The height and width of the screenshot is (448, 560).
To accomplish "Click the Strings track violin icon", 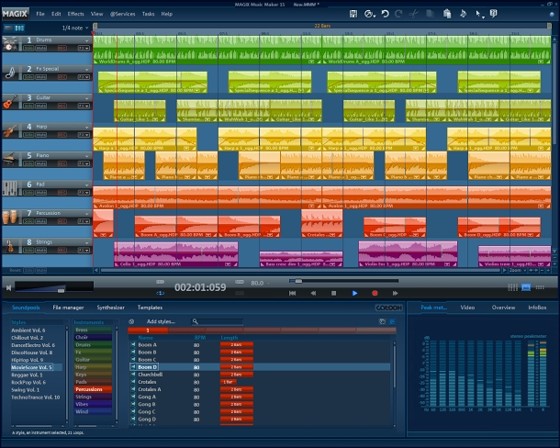I will click(10, 246).
